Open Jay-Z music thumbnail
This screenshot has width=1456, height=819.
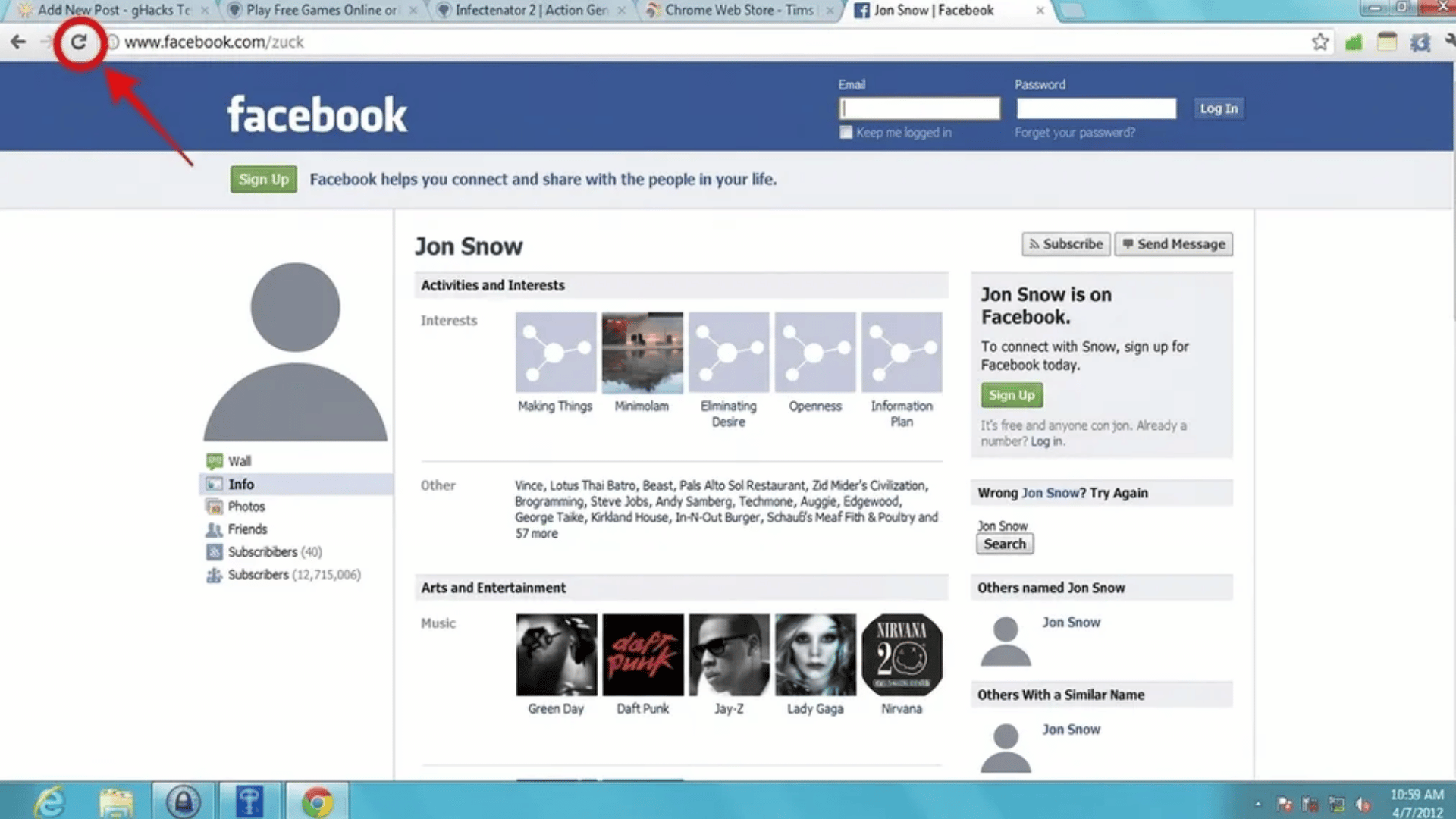coord(730,654)
